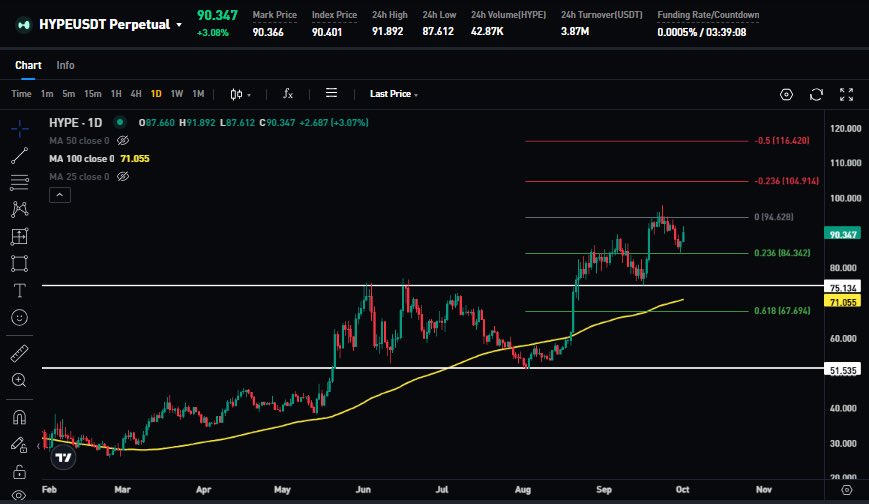Select the 4H timeframe
Viewport: 869px width, 504px height.
point(136,94)
